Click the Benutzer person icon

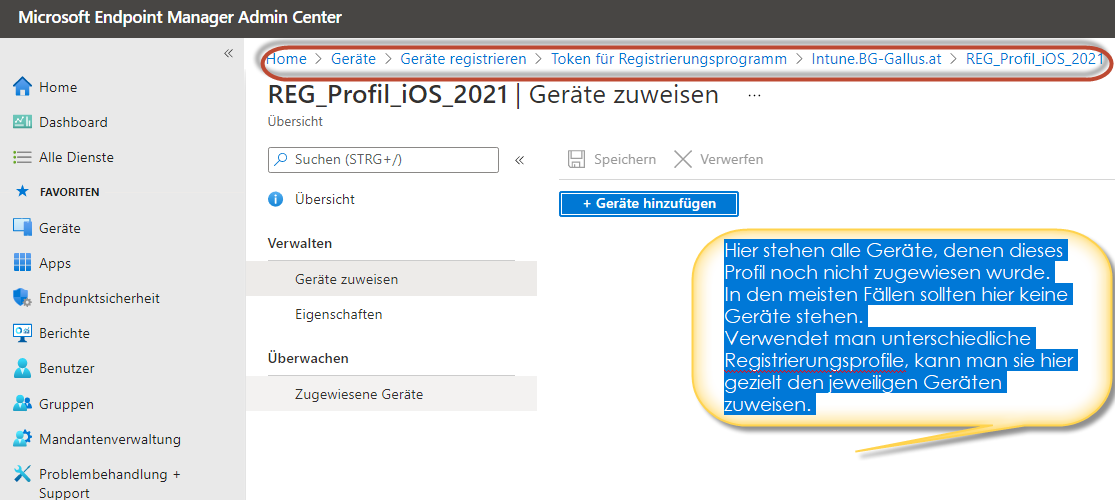23,368
